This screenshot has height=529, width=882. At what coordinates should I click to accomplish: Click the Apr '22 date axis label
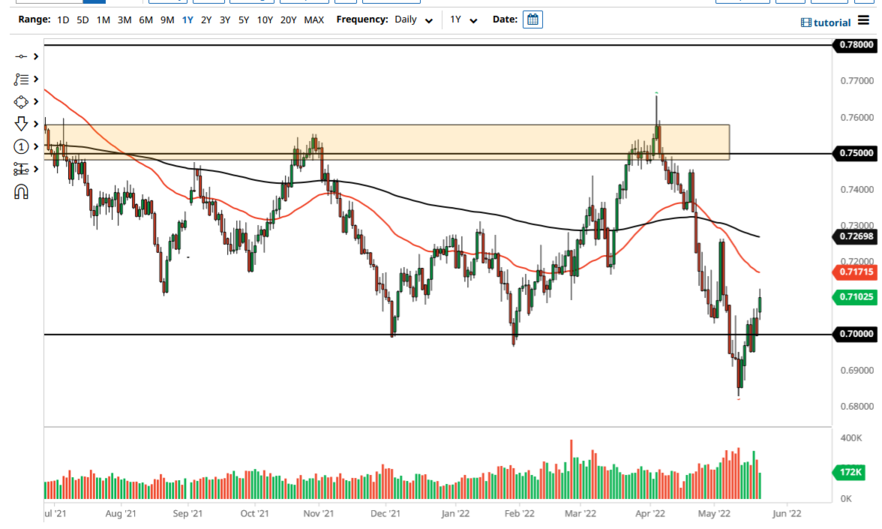click(650, 513)
